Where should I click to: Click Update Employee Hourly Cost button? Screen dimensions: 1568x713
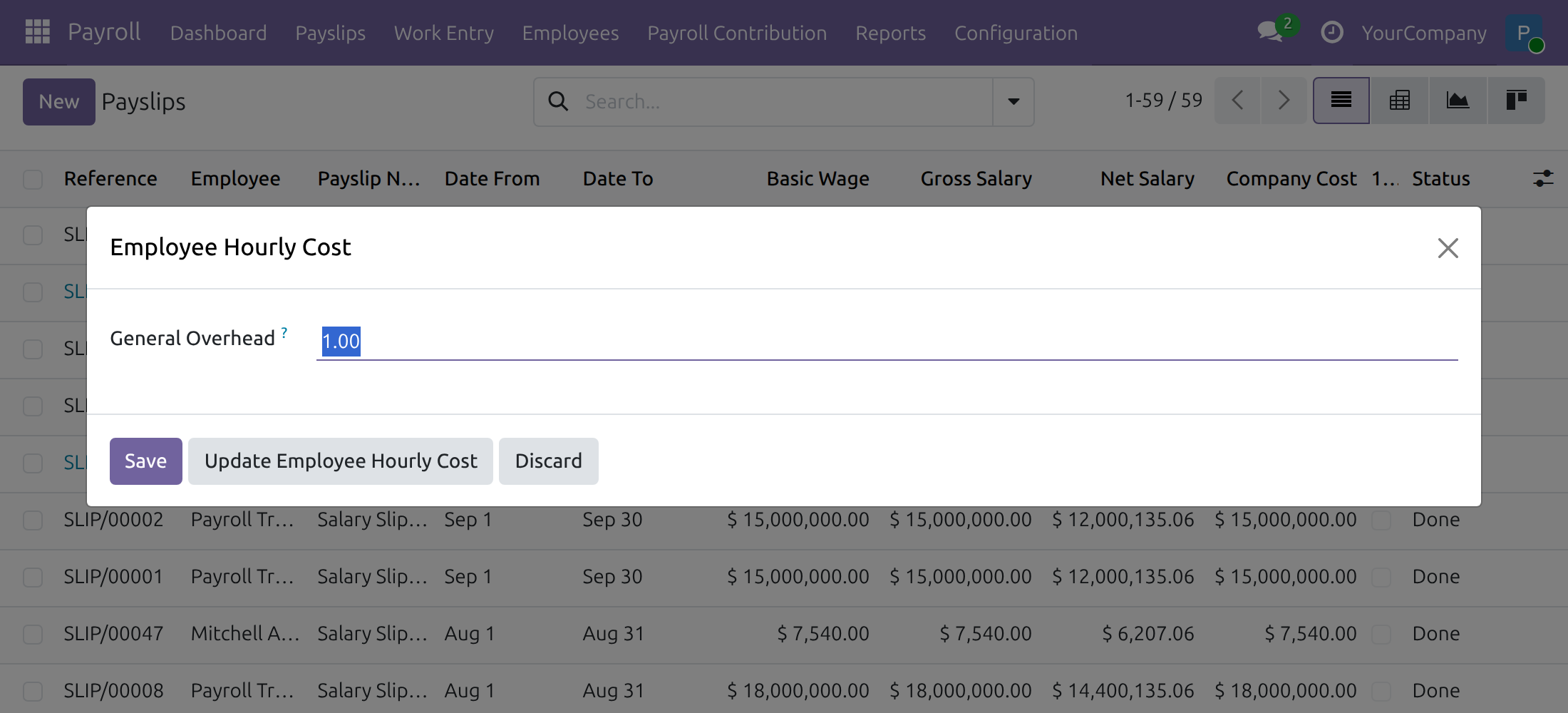pos(341,461)
